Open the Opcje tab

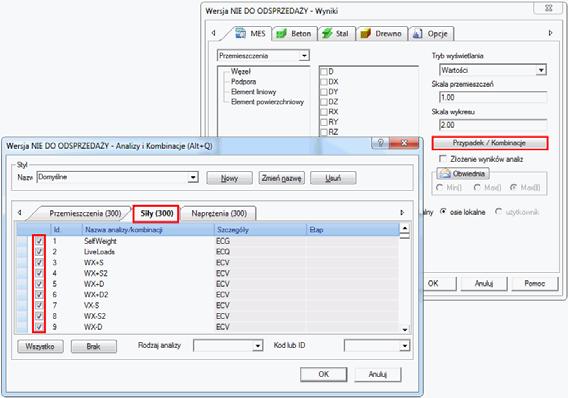click(x=431, y=34)
